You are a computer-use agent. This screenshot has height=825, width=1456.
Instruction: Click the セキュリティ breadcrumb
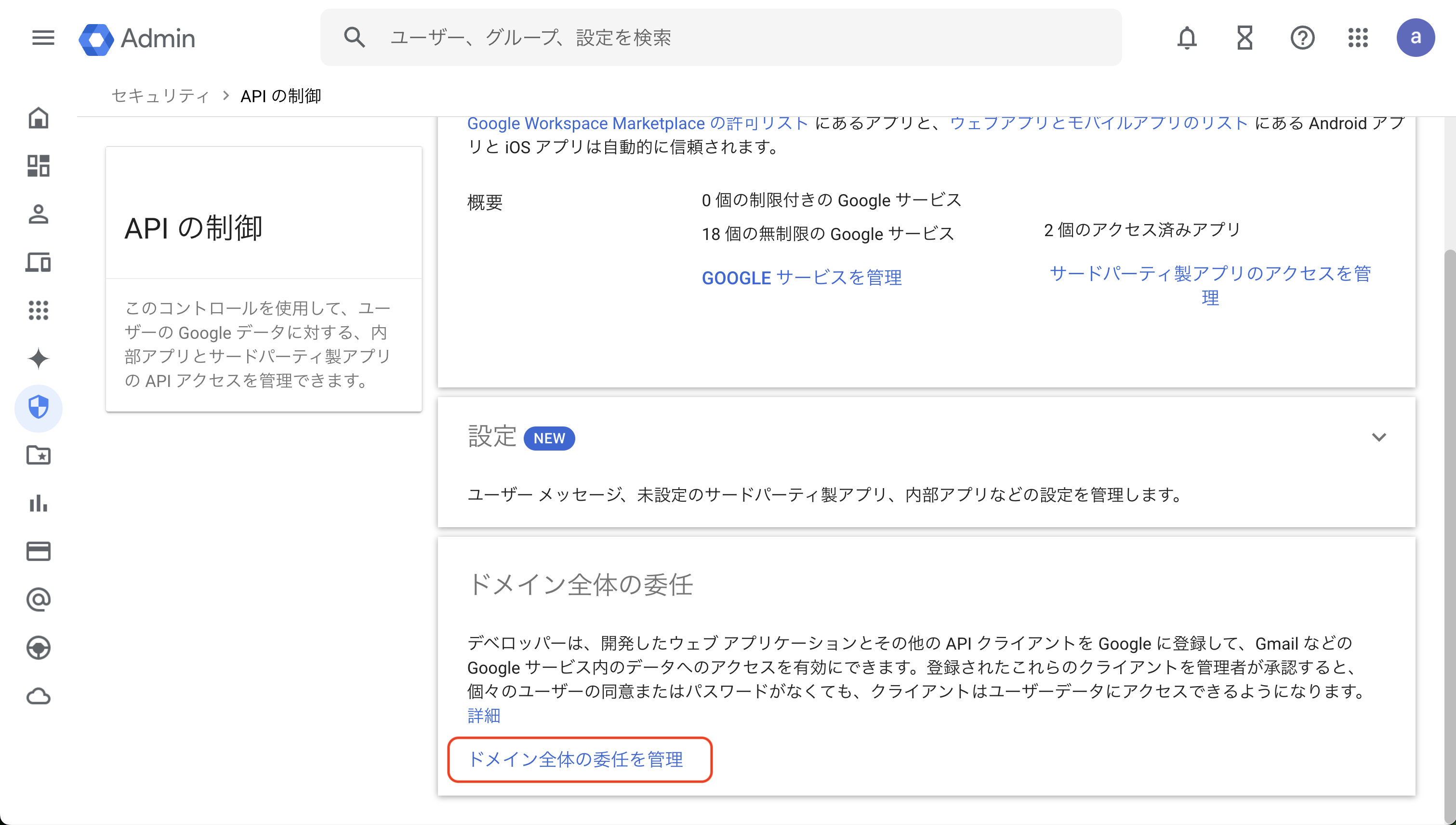[x=161, y=96]
